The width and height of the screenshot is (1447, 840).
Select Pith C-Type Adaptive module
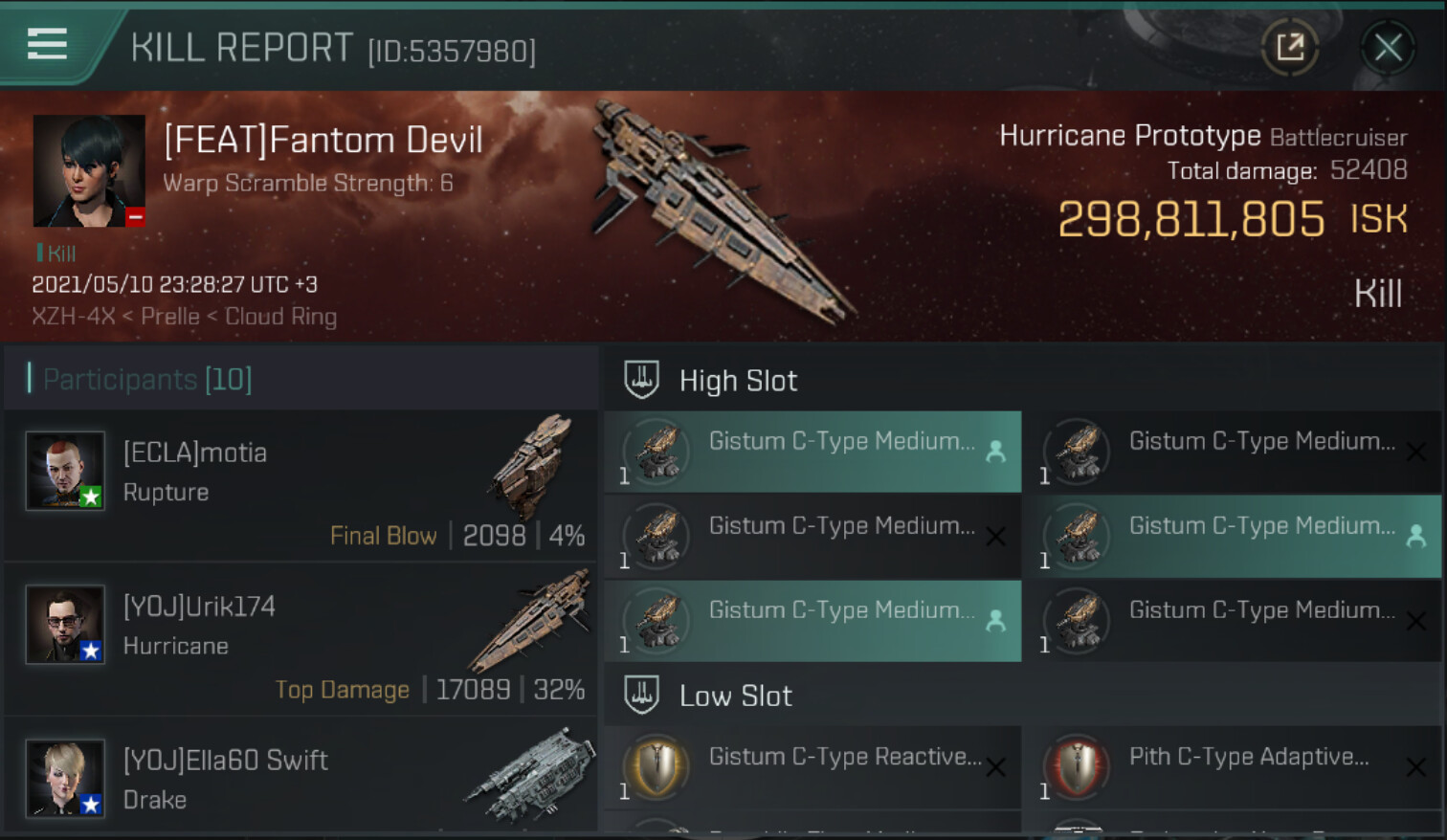tap(1233, 767)
